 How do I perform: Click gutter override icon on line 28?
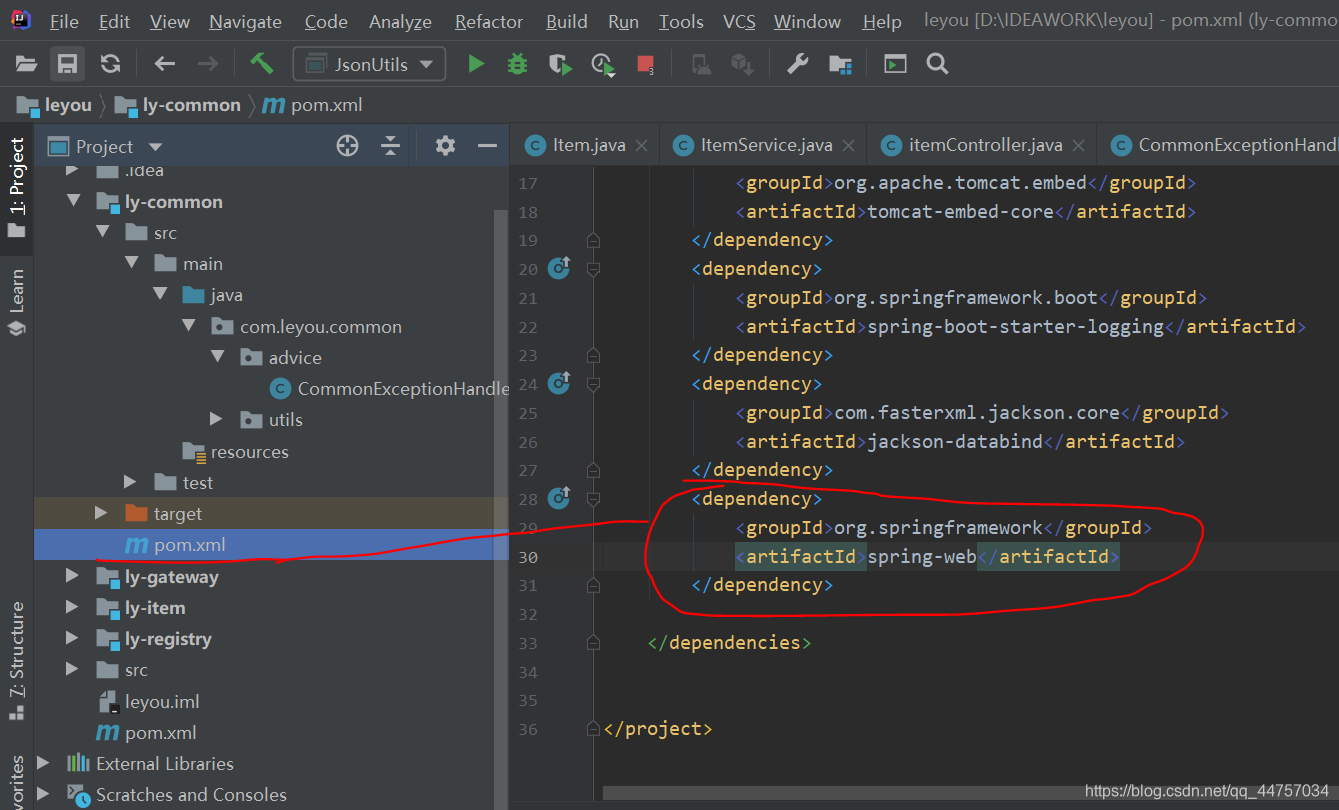559,497
